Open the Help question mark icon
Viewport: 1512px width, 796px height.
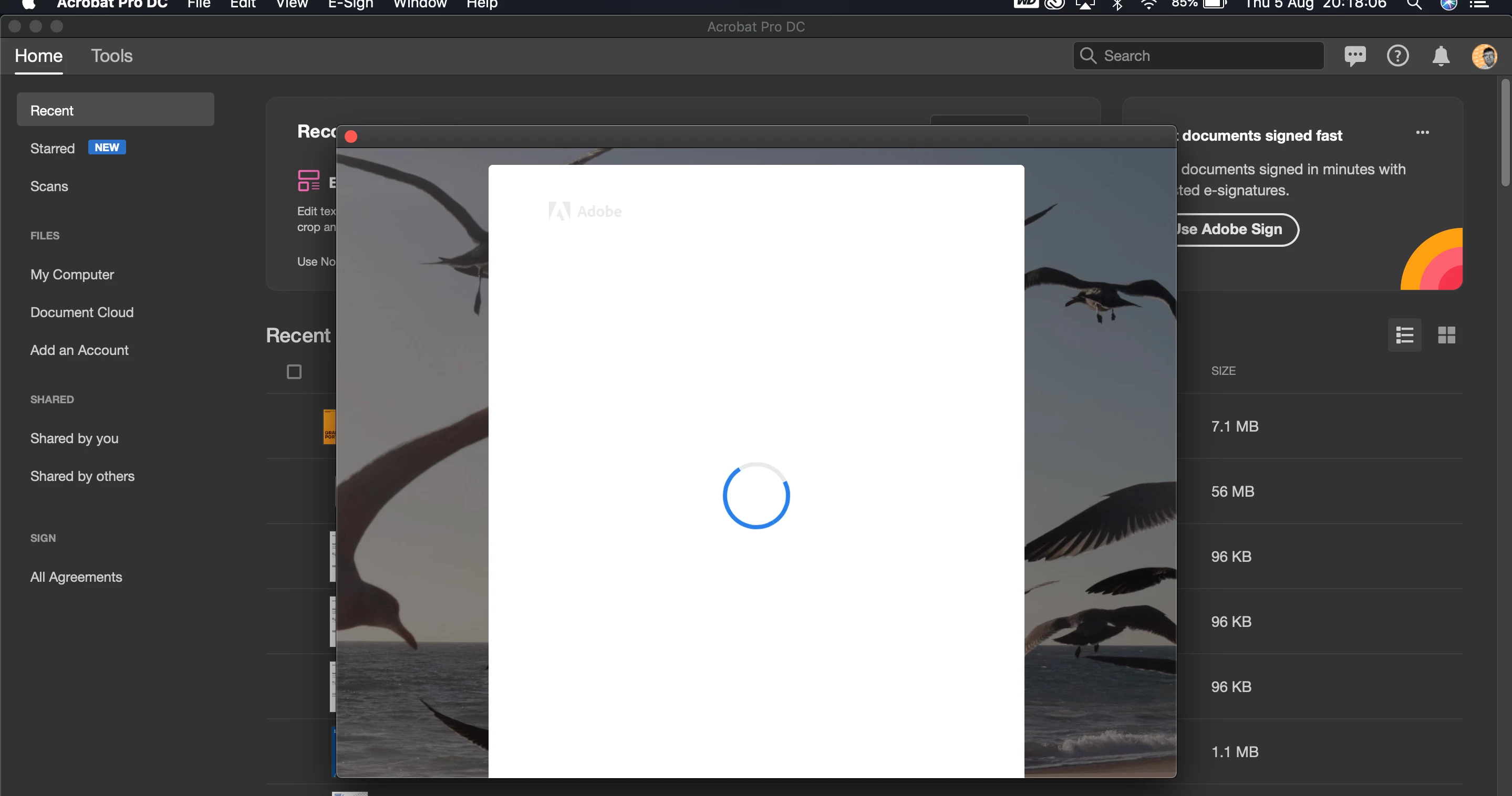click(x=1397, y=56)
